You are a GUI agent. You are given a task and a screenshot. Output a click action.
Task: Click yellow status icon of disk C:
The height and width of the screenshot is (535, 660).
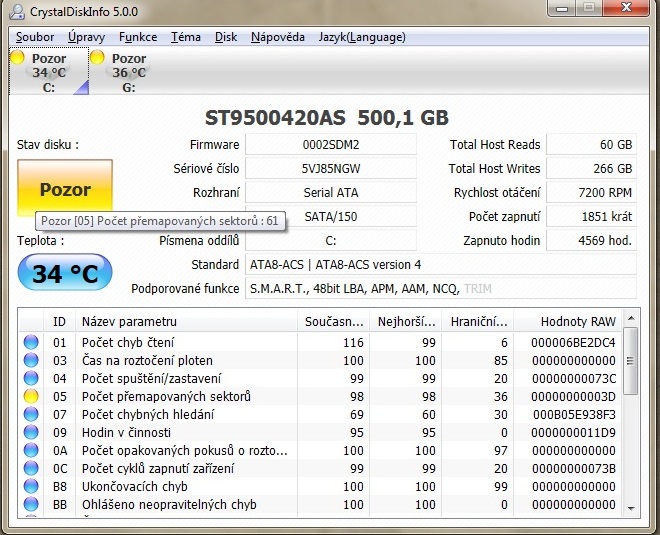[x=18, y=58]
